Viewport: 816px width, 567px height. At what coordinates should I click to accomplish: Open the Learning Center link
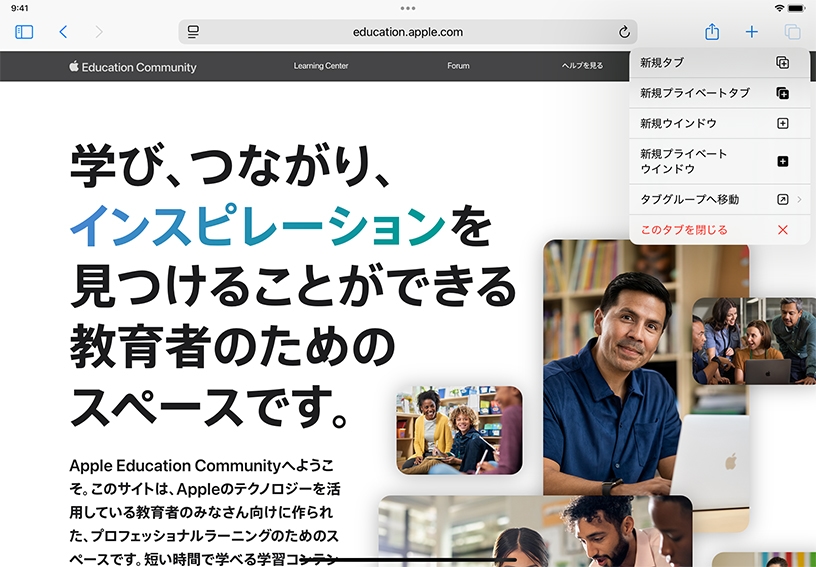tap(321, 66)
